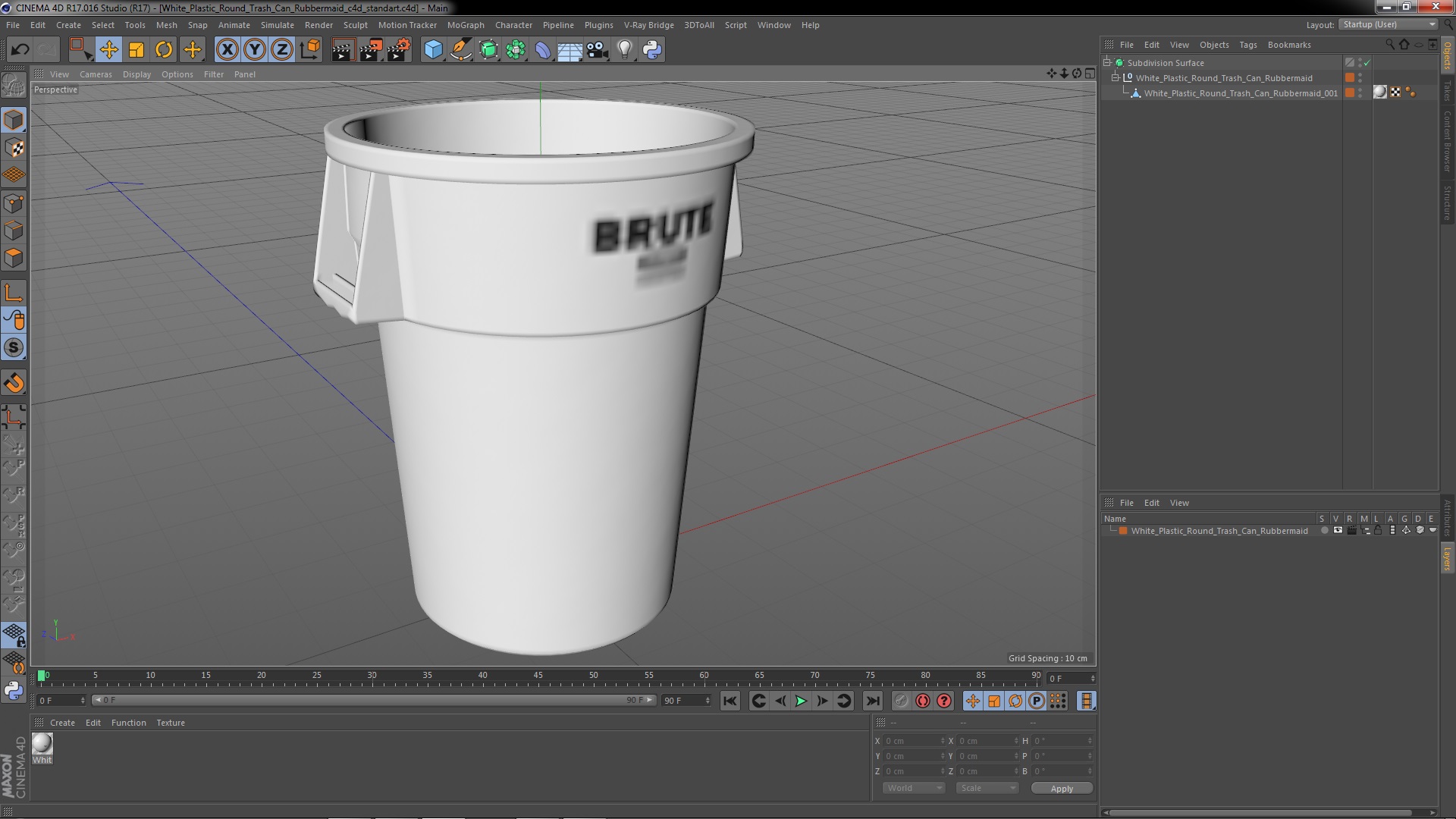Switch to the Content Browser side tab

1447,141
